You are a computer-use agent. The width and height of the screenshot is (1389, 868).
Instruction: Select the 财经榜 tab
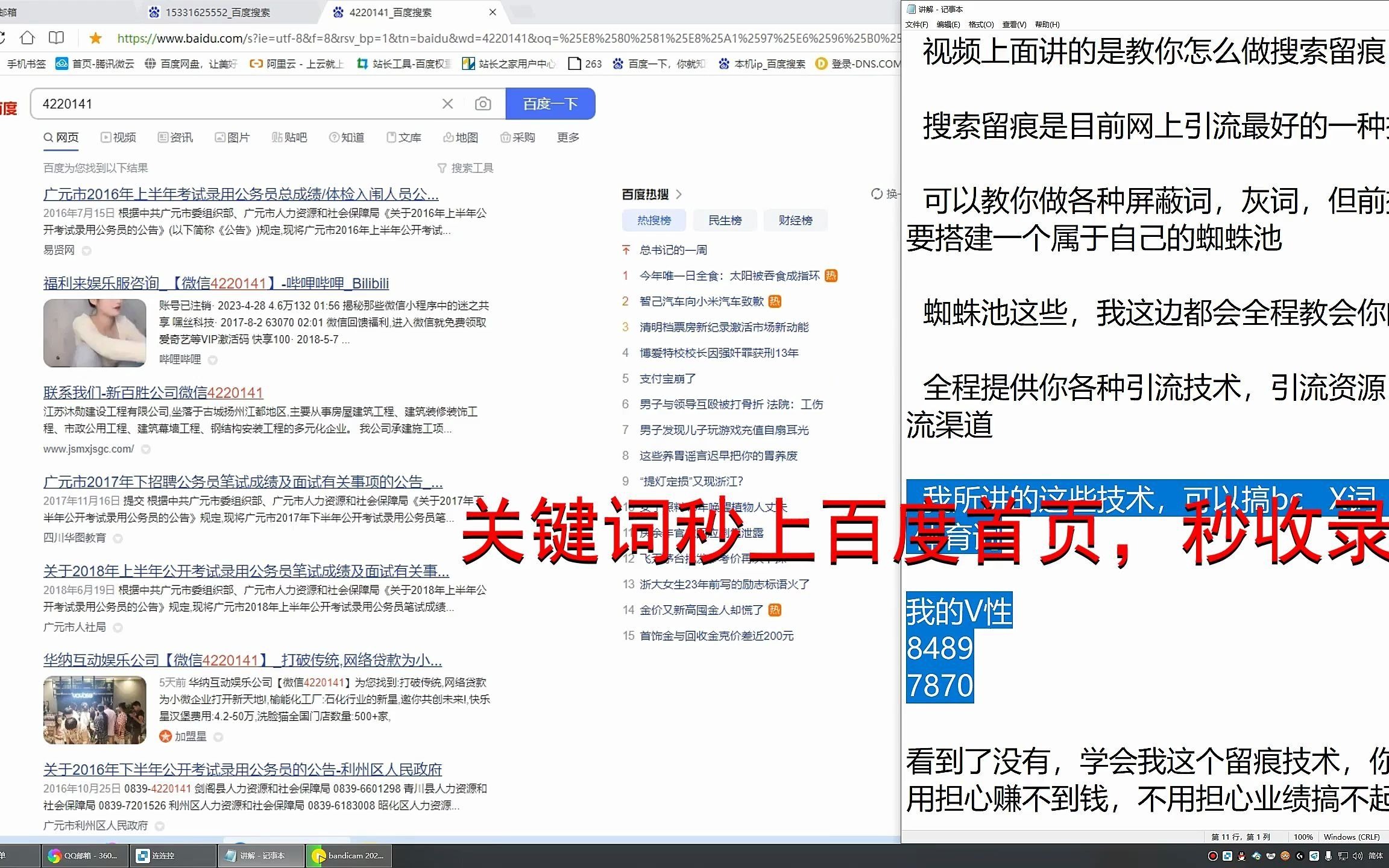coord(795,221)
